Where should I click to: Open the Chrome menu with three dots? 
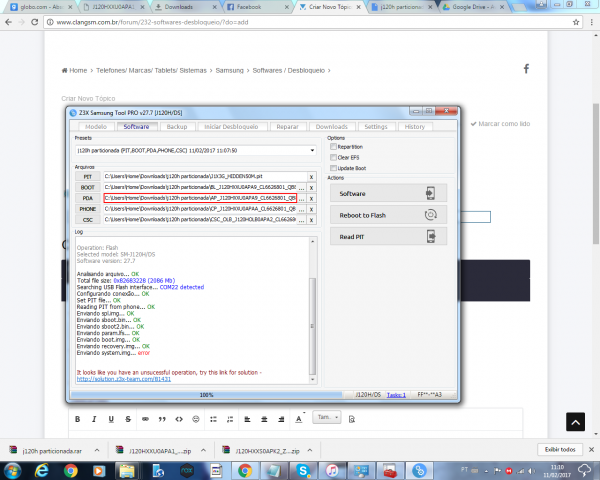point(592,22)
